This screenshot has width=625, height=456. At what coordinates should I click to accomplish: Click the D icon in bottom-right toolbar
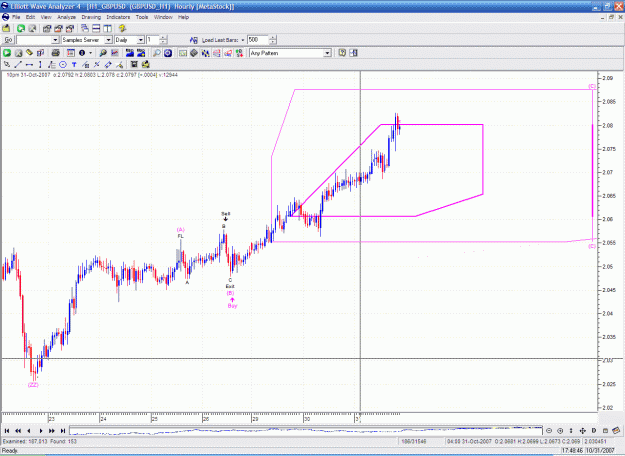[594, 431]
